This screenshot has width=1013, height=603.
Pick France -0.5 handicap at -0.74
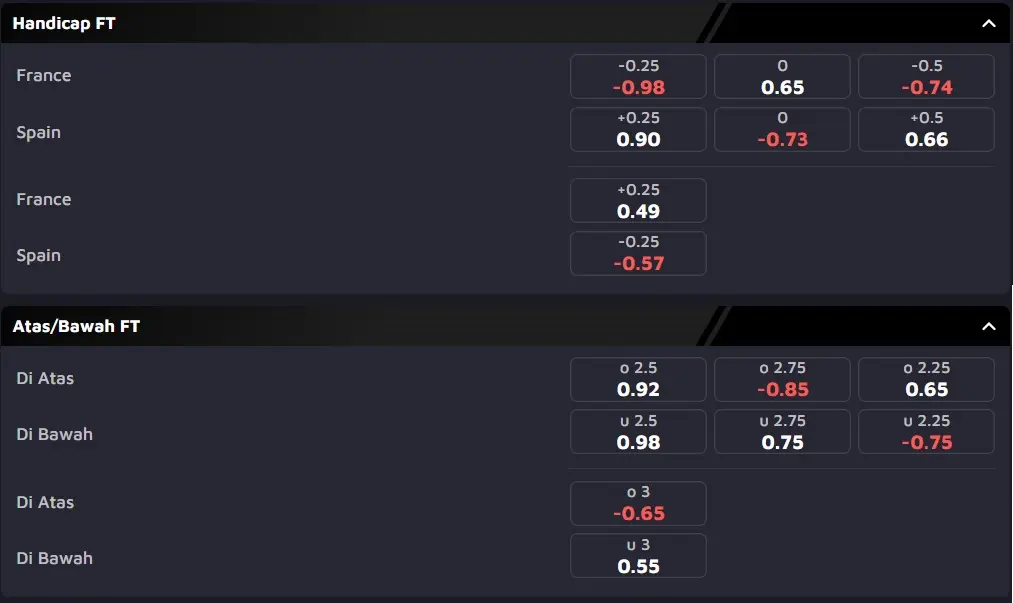926,76
